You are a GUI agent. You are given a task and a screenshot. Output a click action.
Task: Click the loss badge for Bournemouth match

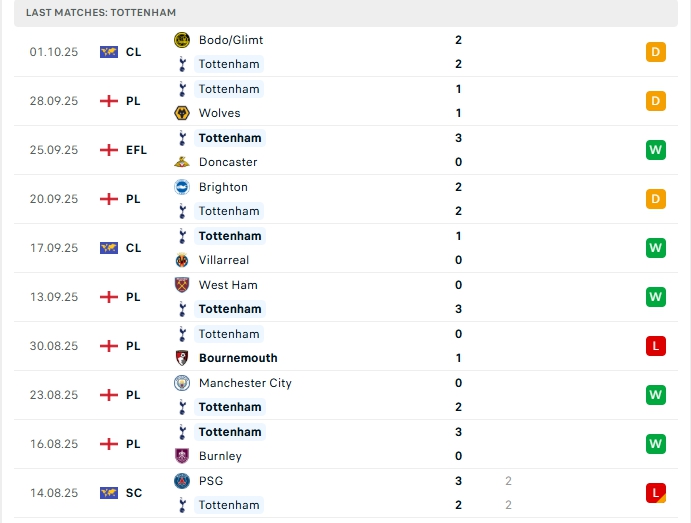coord(656,346)
